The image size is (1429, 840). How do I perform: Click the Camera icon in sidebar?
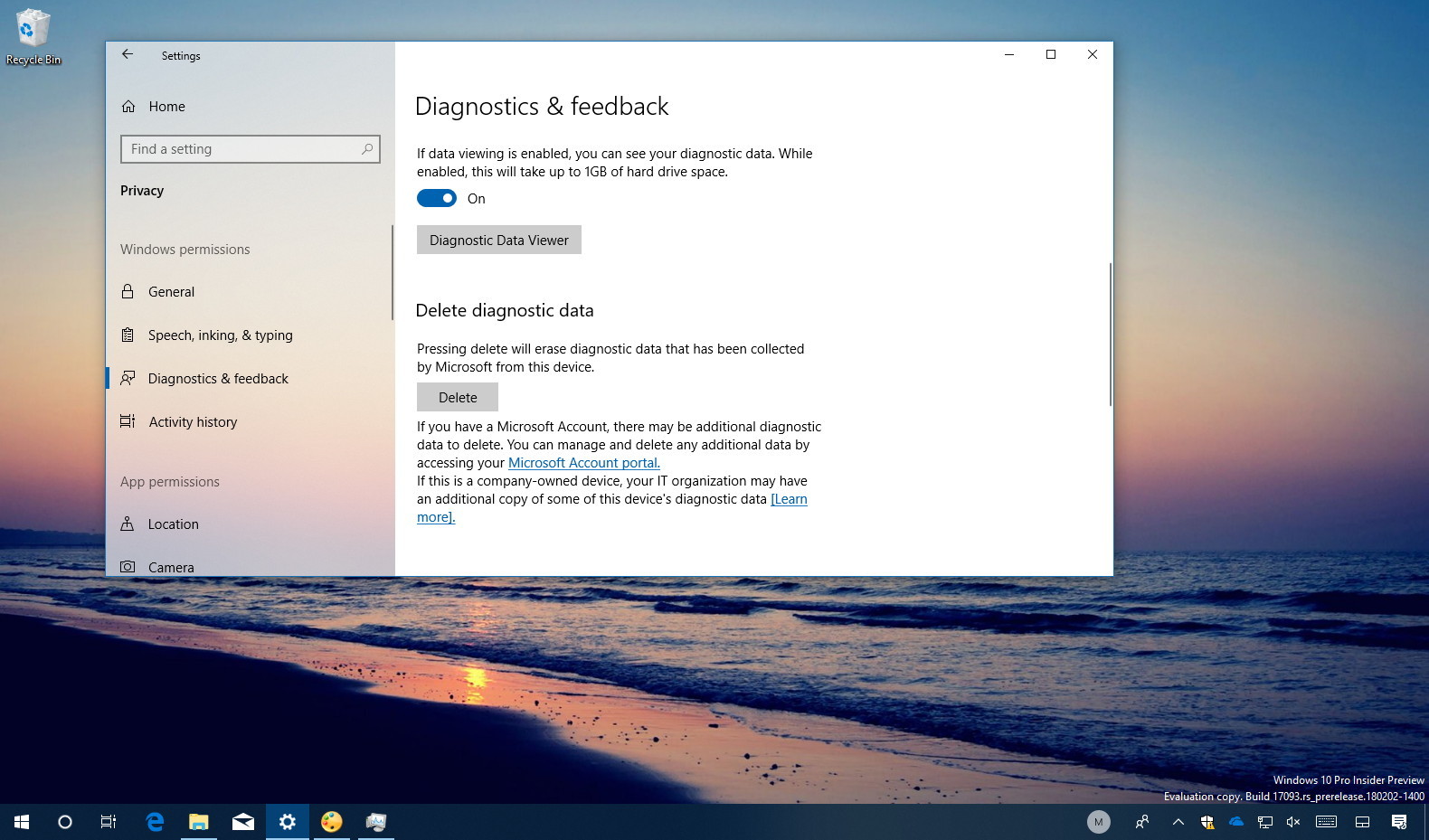pos(128,567)
